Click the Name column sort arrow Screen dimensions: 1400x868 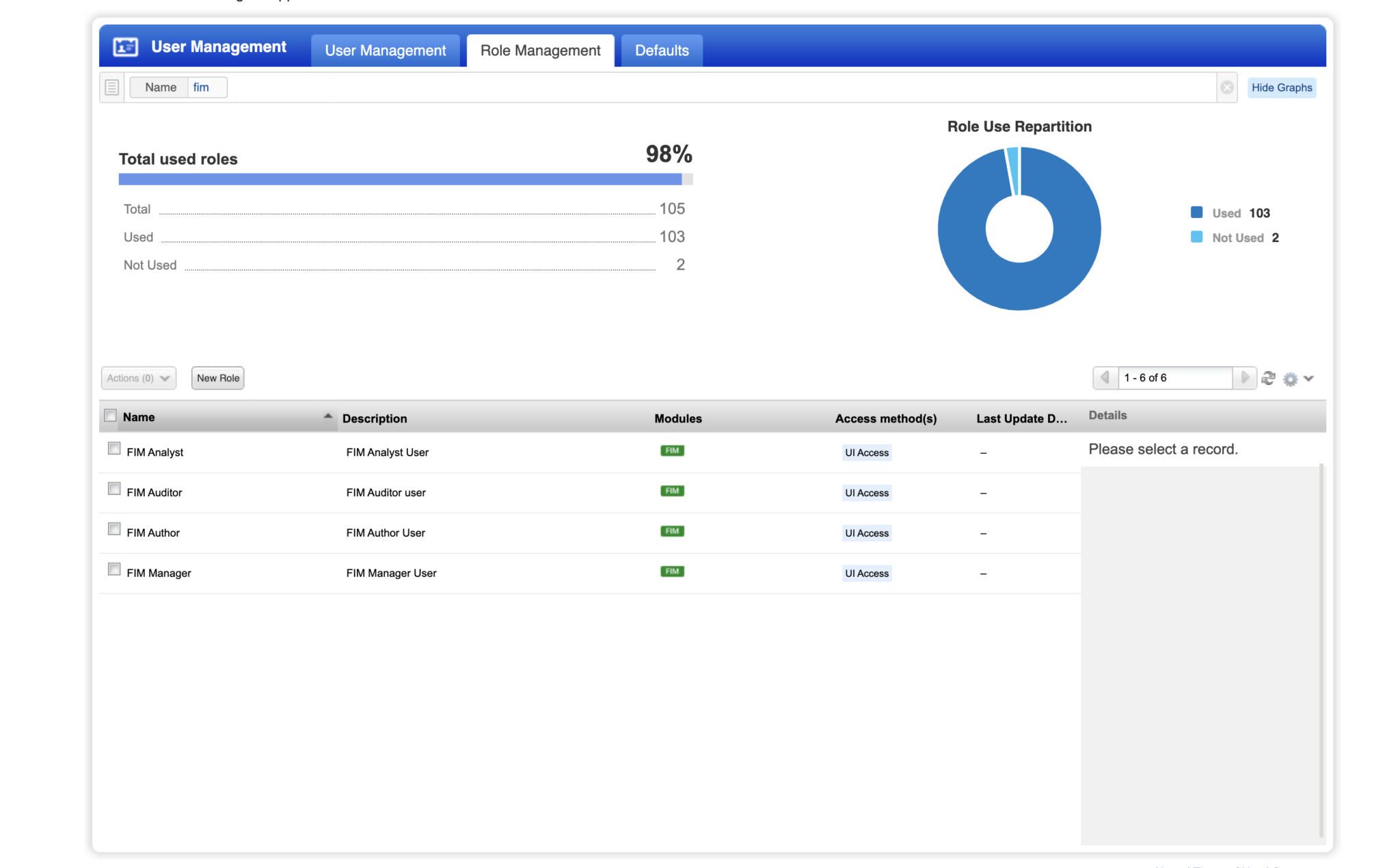[x=328, y=416]
